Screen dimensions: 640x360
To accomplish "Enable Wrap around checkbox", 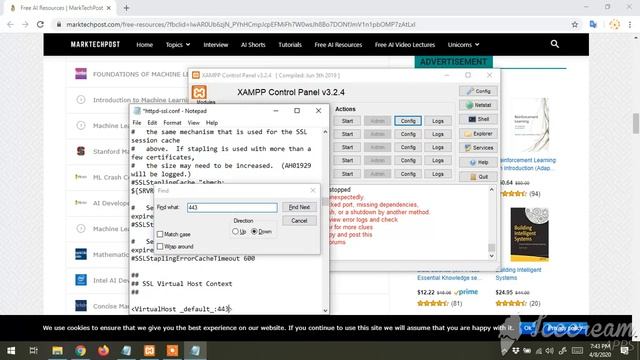I will [x=160, y=247].
